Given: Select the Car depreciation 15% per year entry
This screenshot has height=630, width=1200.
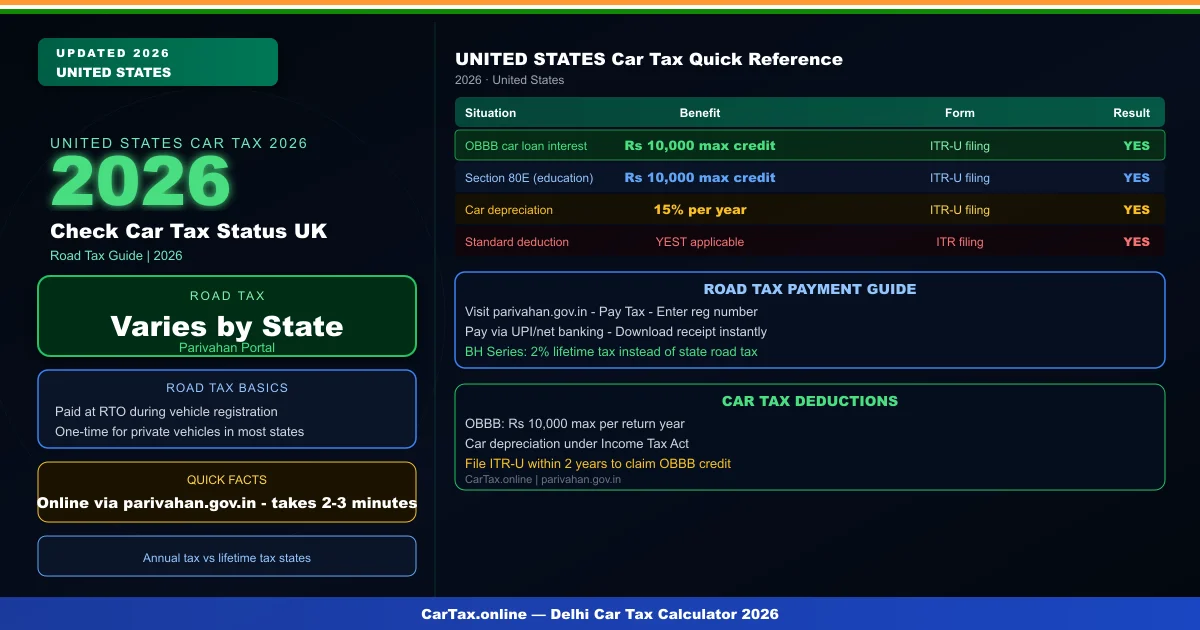Looking at the screenshot, I should click(700, 210).
